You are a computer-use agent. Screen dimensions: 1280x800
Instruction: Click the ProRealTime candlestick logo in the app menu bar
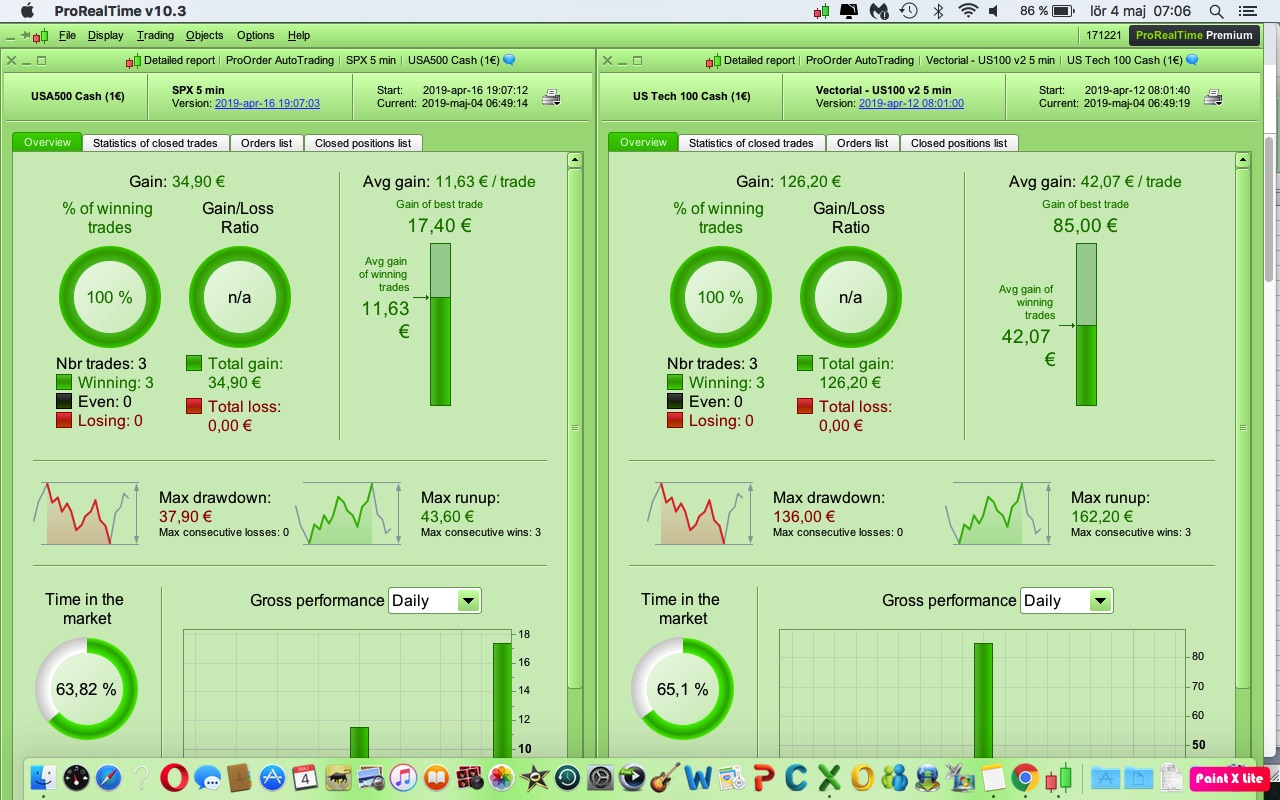click(x=41, y=35)
